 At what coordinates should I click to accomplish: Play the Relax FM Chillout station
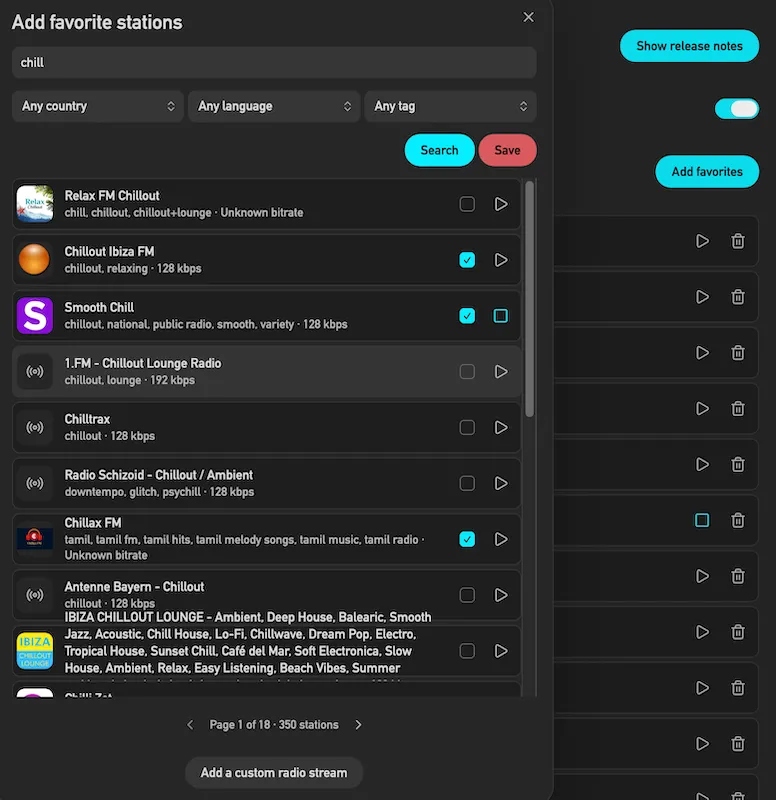pos(501,204)
